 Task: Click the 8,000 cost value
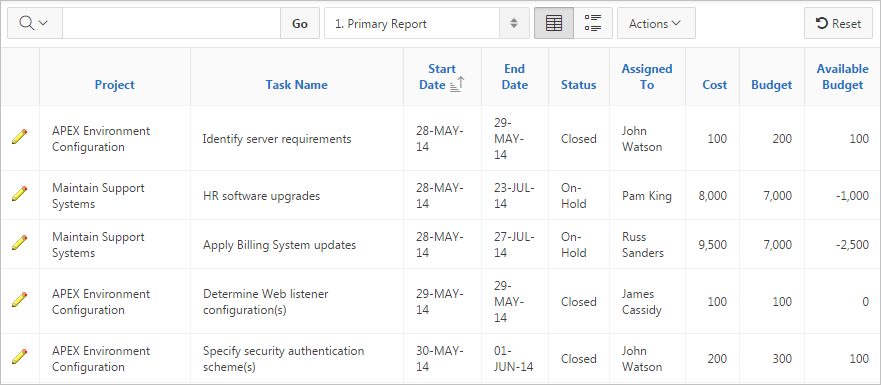click(712, 196)
